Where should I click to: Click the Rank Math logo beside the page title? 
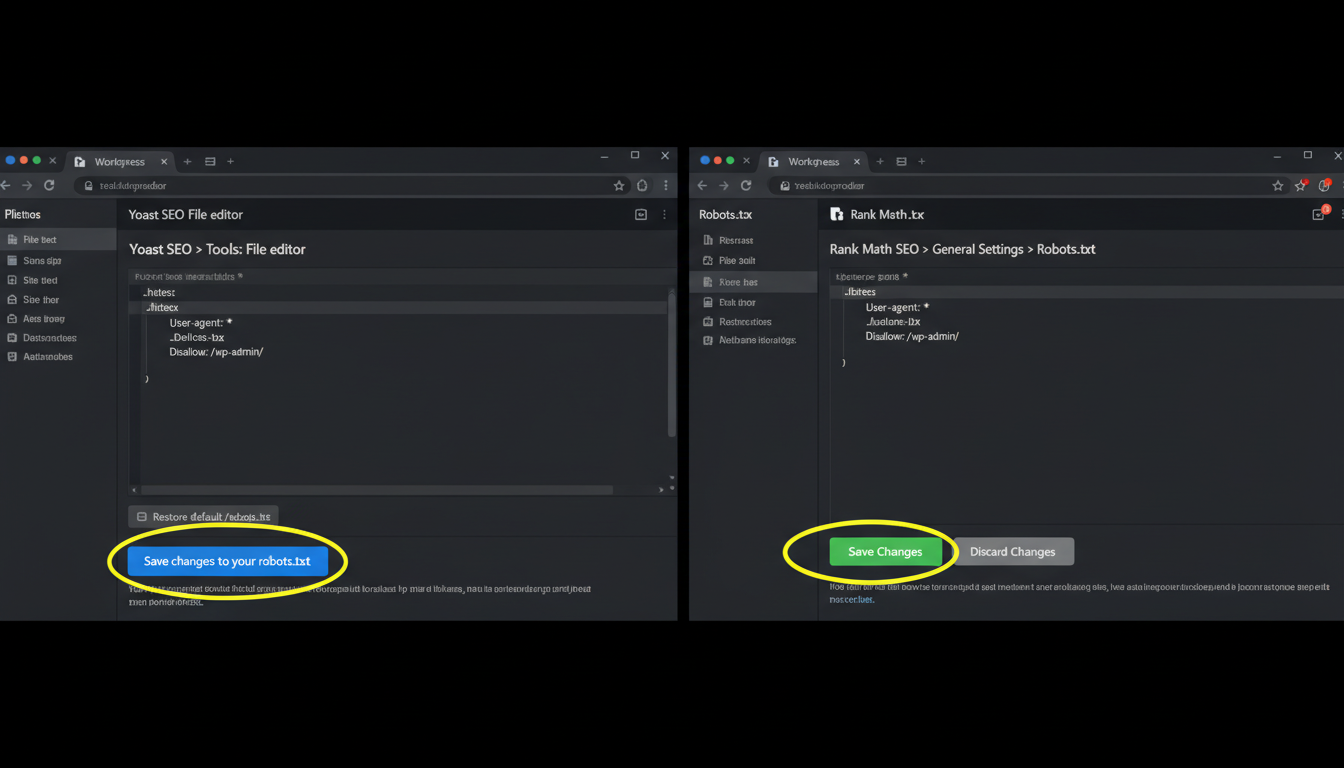(x=837, y=214)
